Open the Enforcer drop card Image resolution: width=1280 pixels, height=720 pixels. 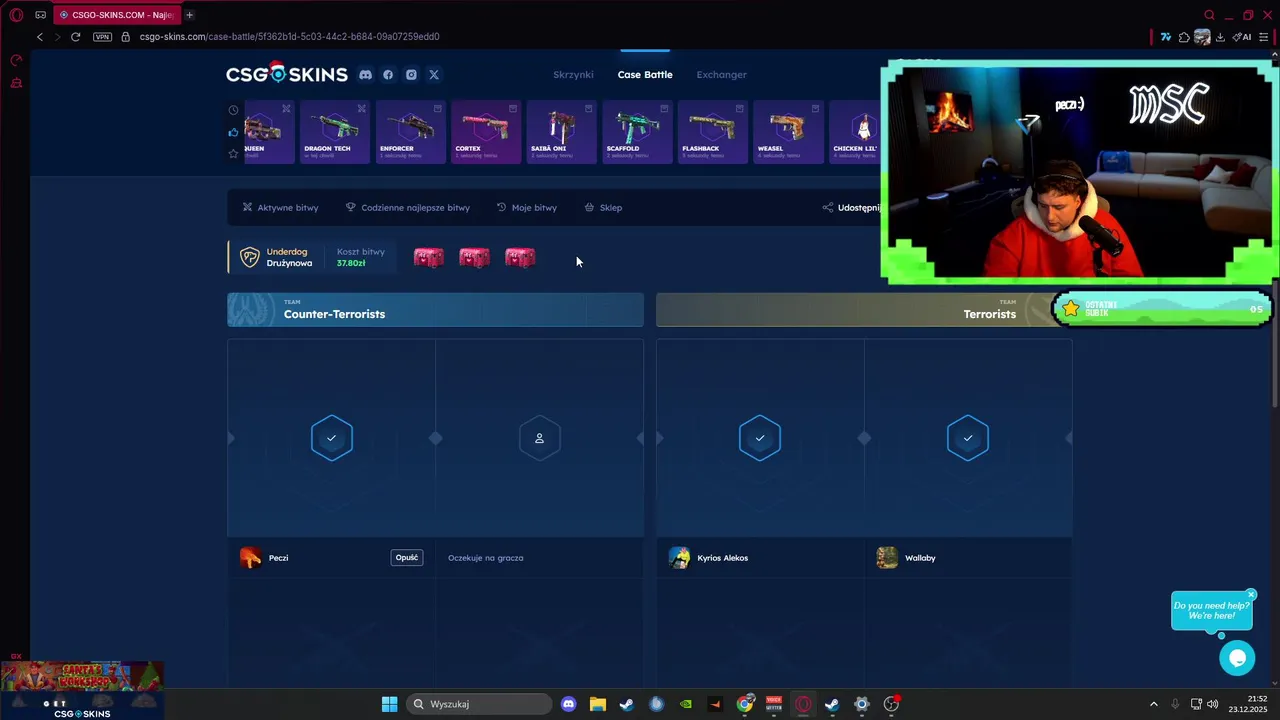[x=410, y=131]
